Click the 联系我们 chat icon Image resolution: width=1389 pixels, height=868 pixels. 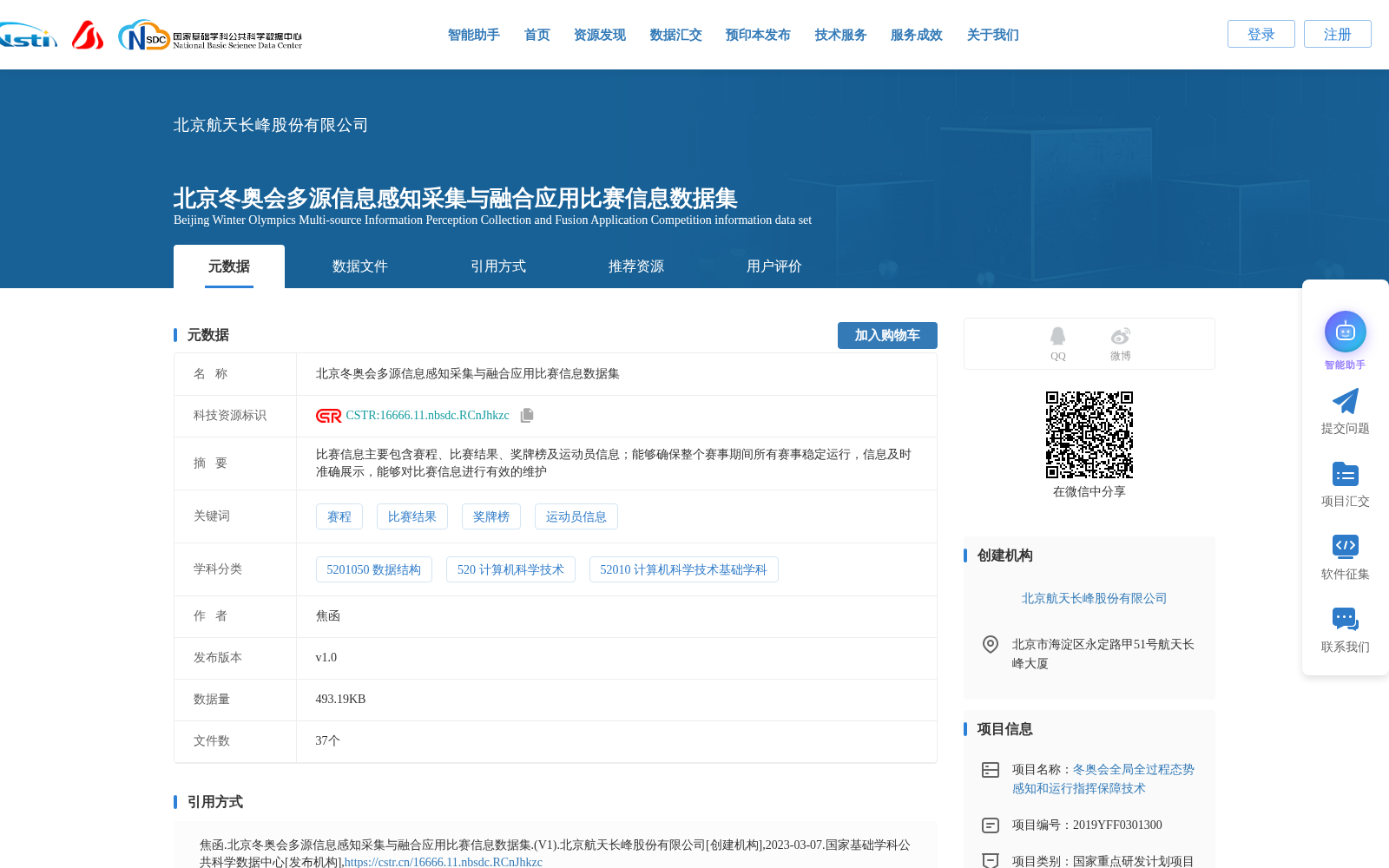point(1346,619)
